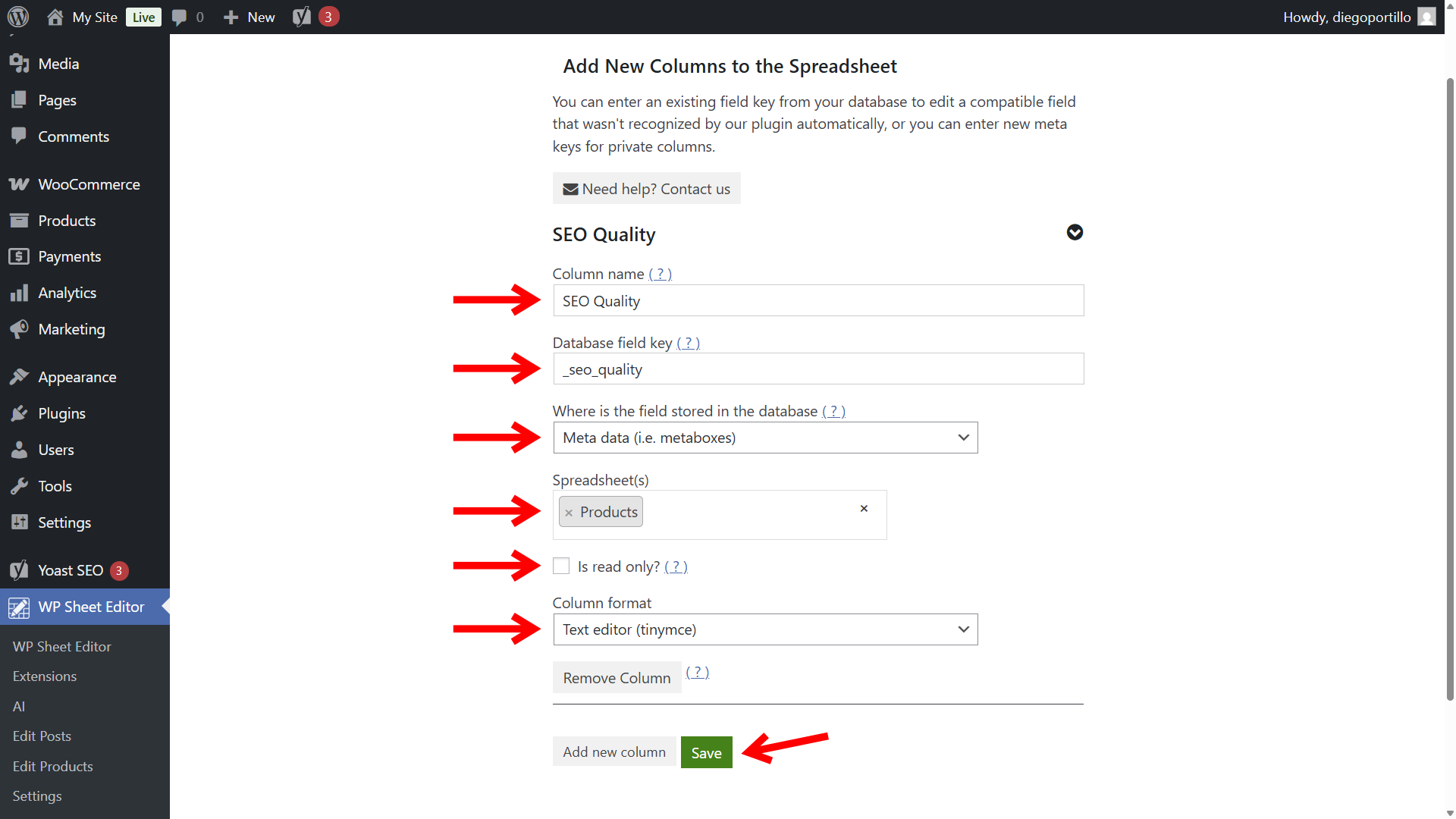Open the Extensions submenu item
This screenshot has width=1456, height=819.
click(45, 676)
